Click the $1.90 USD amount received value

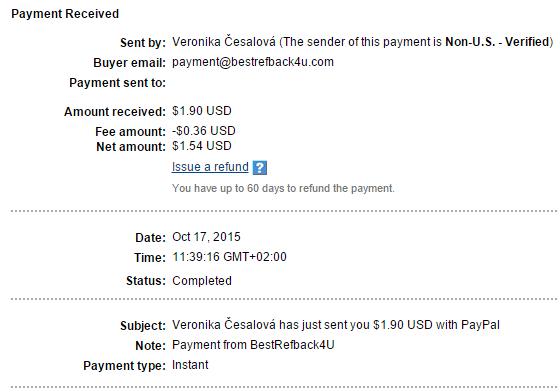pyautogui.click(x=202, y=111)
